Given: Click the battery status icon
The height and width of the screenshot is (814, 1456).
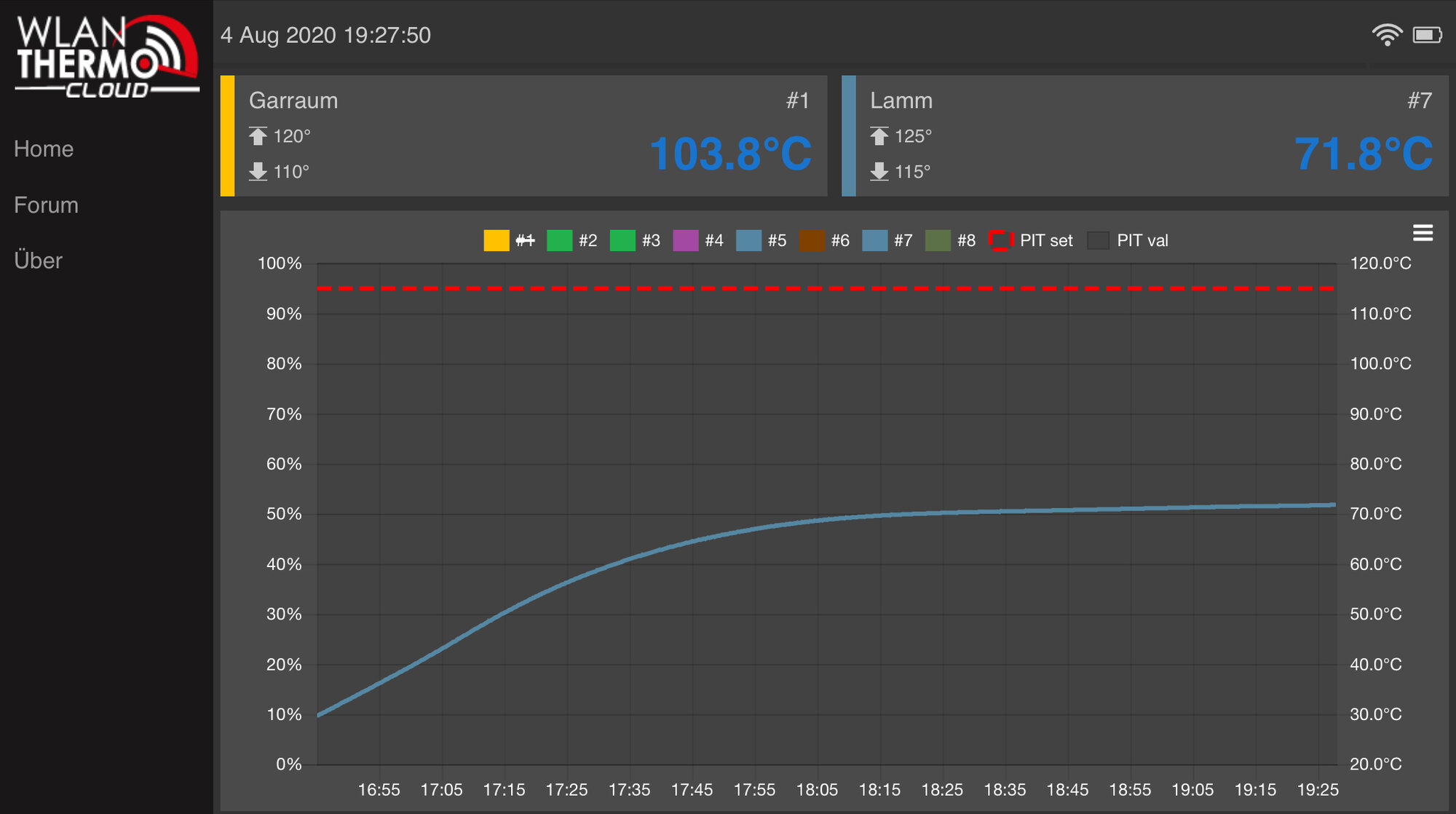Looking at the screenshot, I should (1427, 35).
